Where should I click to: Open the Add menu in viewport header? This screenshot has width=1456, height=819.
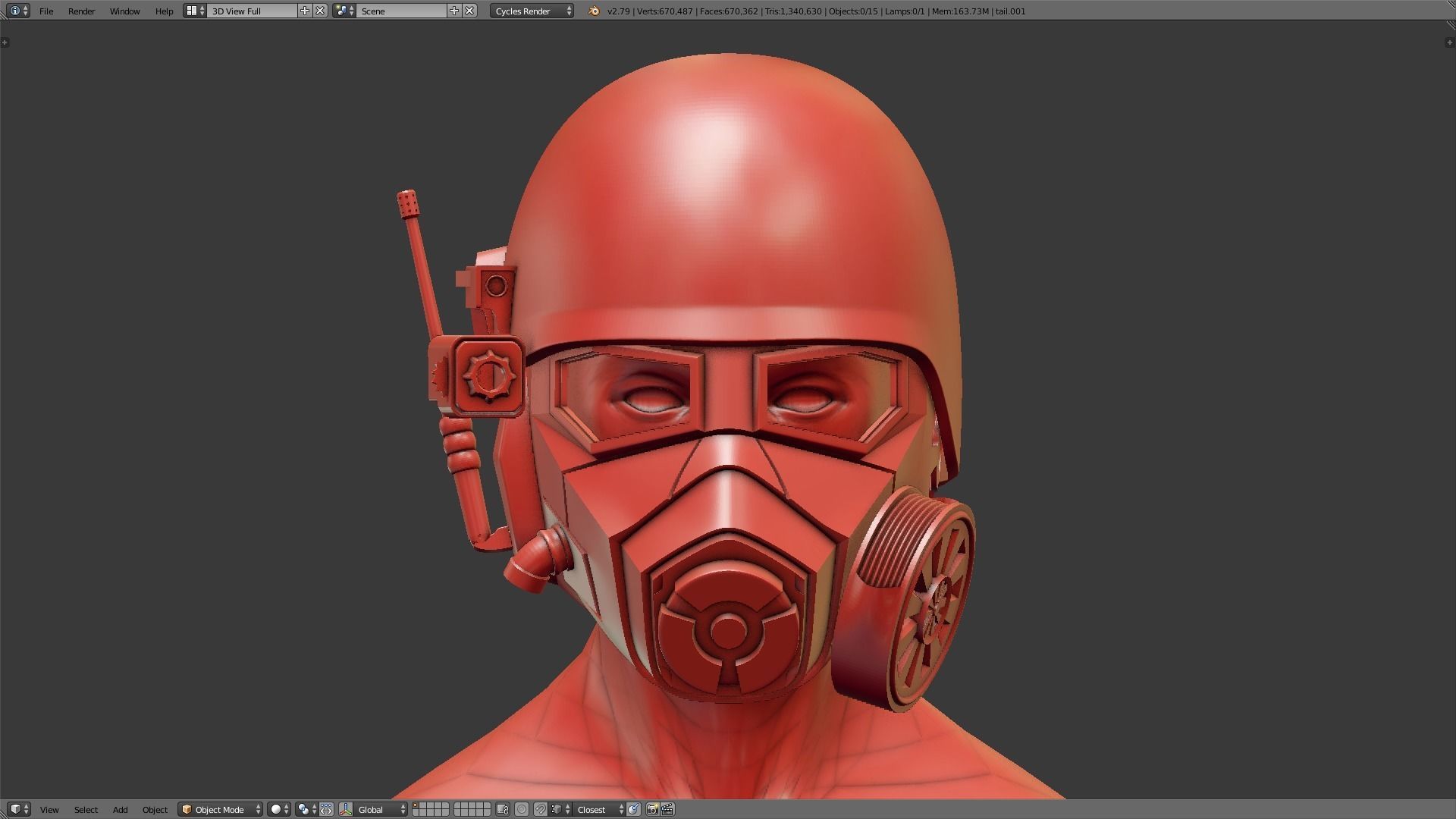coord(120,809)
